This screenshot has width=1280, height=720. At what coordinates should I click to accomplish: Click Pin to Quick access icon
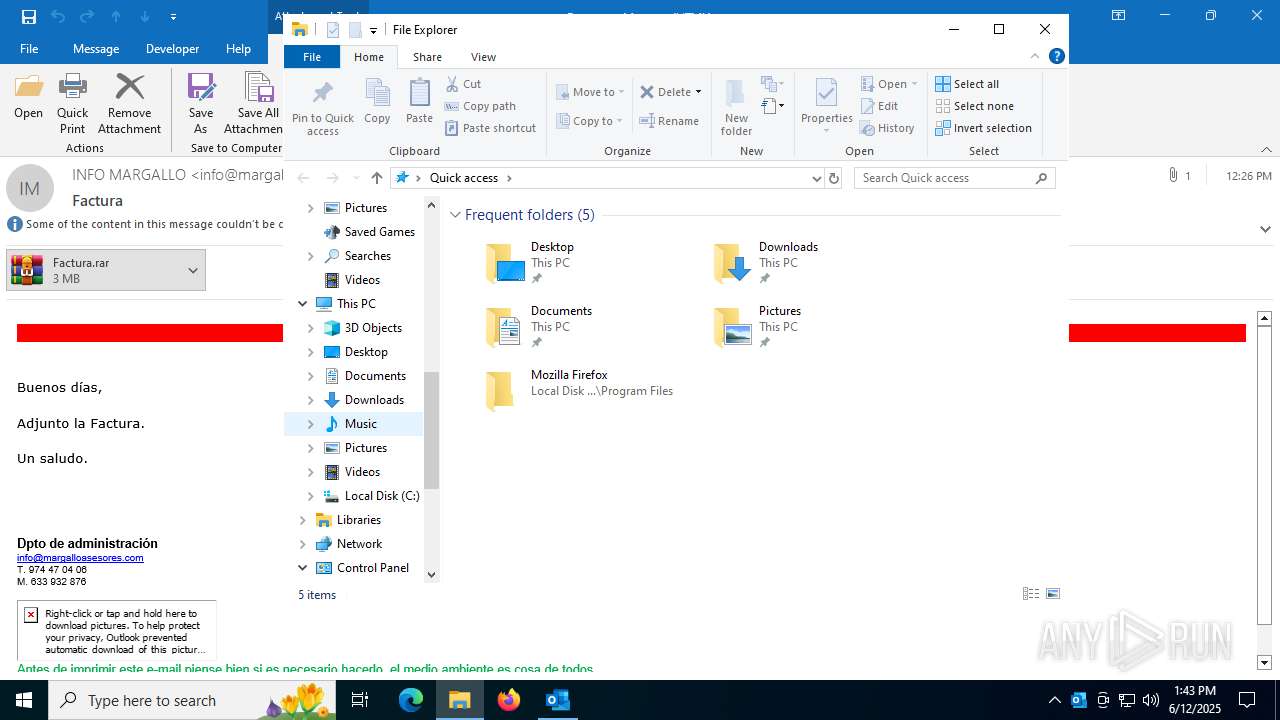coord(322,93)
